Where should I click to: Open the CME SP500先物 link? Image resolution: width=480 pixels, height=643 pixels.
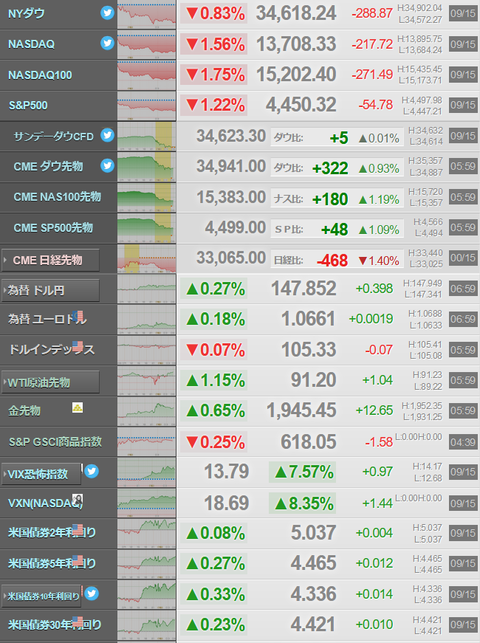pos(53,228)
